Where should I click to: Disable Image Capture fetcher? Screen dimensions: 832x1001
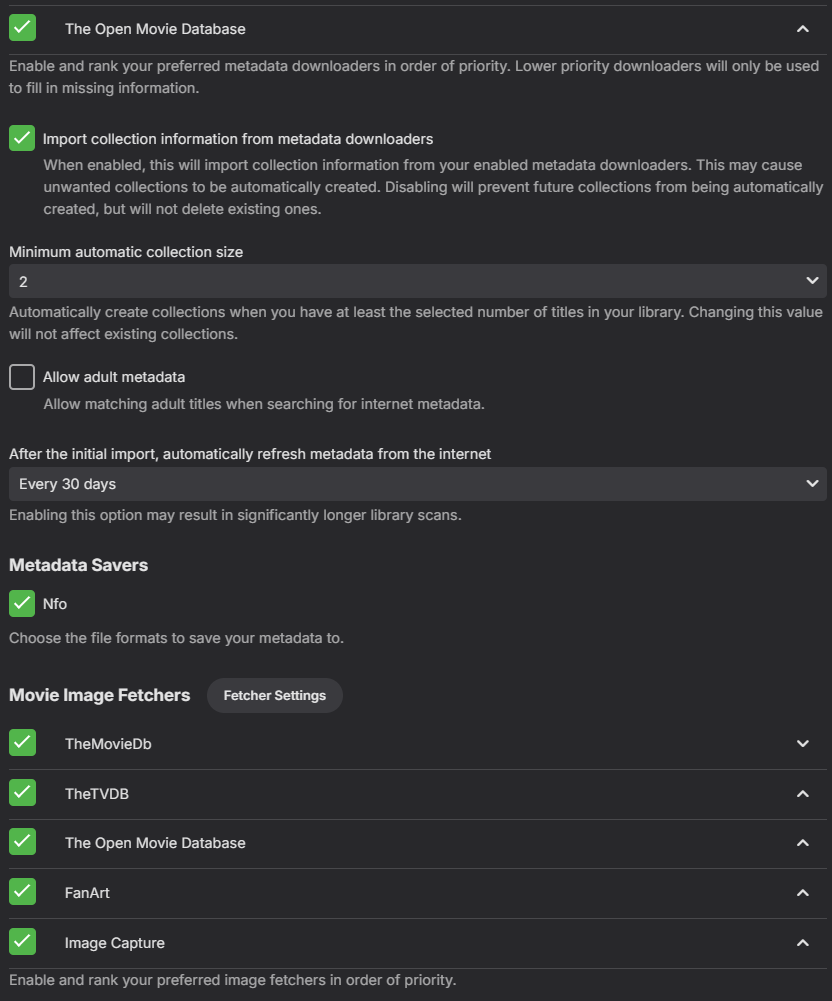22,942
